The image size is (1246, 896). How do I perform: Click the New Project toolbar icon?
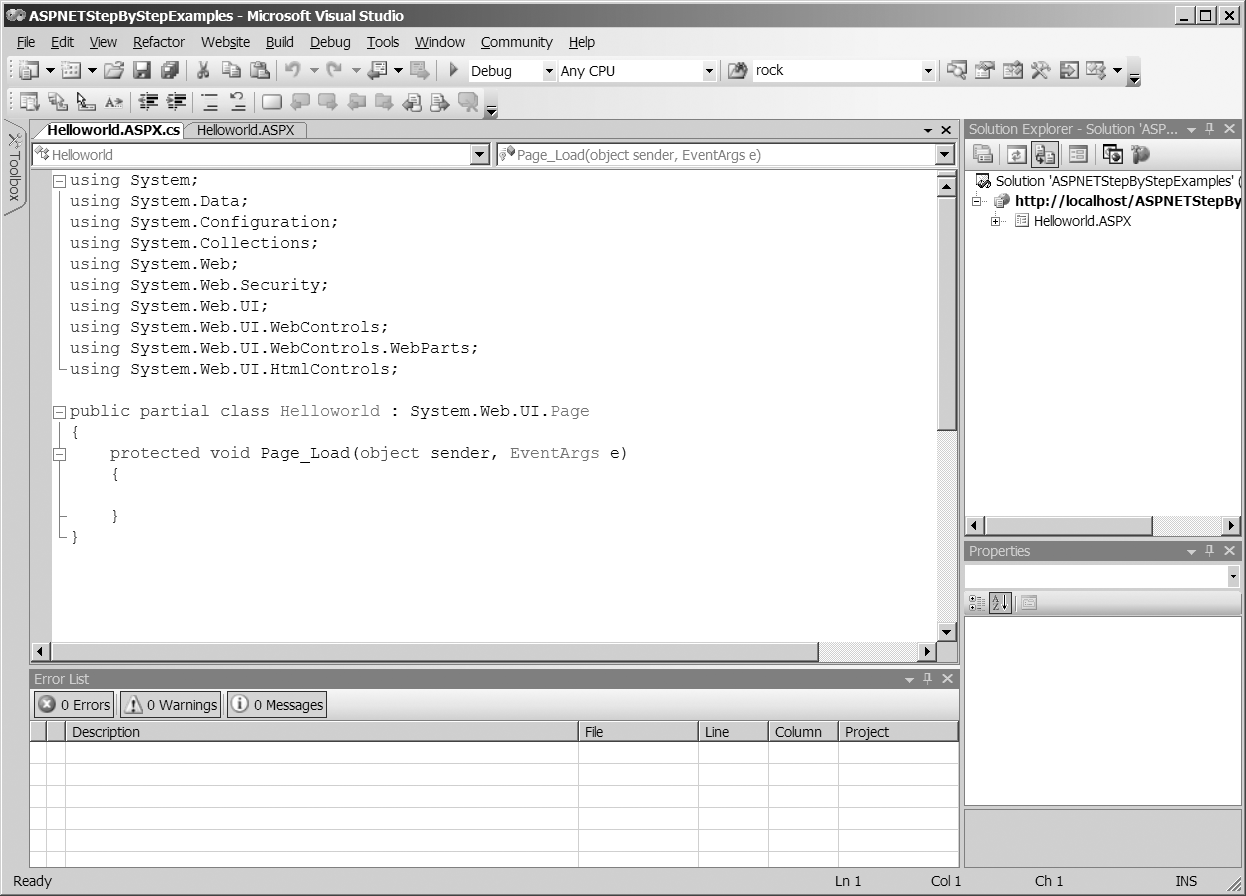tap(29, 70)
